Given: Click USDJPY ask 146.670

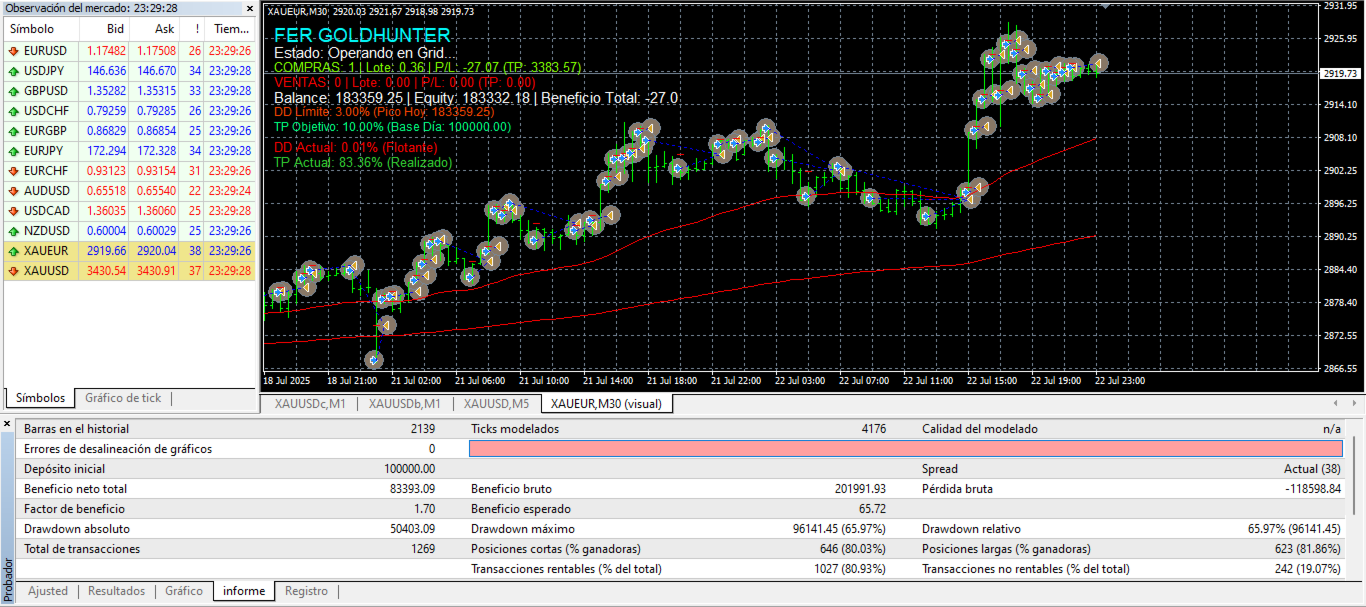Looking at the screenshot, I should [x=157, y=71].
